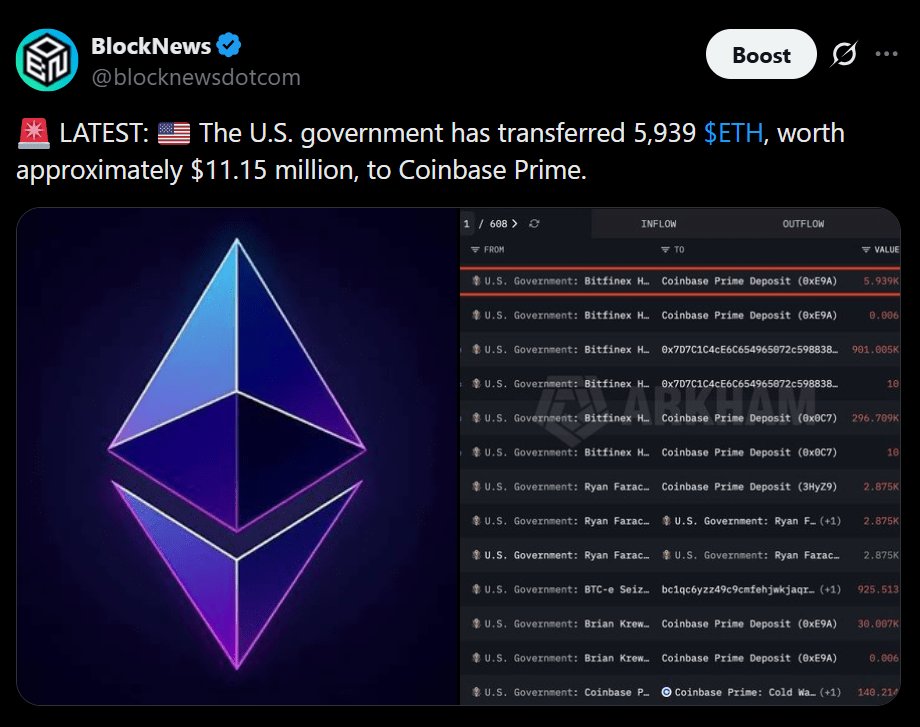This screenshot has width=920, height=727.
Task: Open the three-dot more options menu
Action: coord(886,54)
